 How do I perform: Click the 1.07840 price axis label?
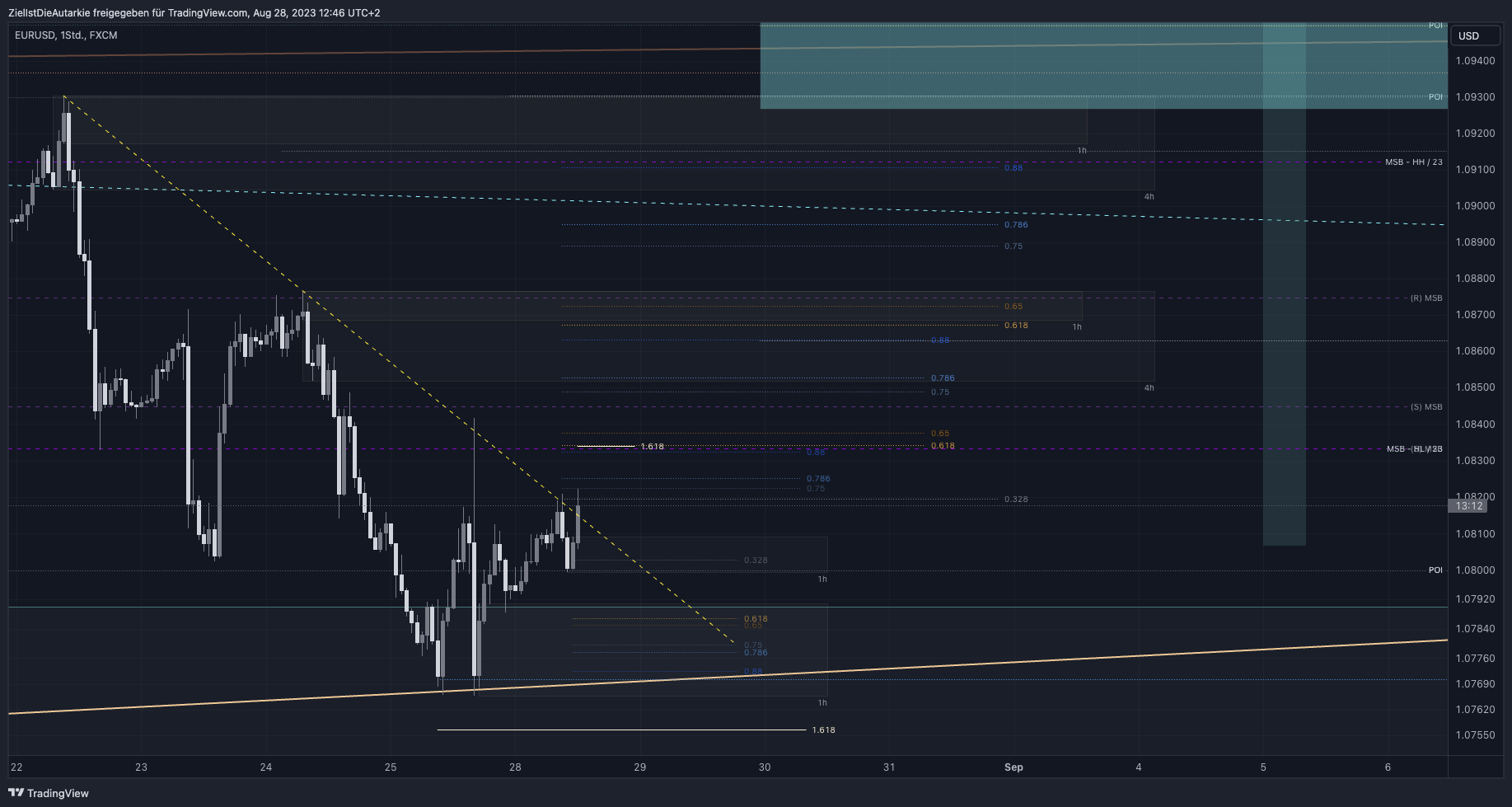coord(1475,629)
